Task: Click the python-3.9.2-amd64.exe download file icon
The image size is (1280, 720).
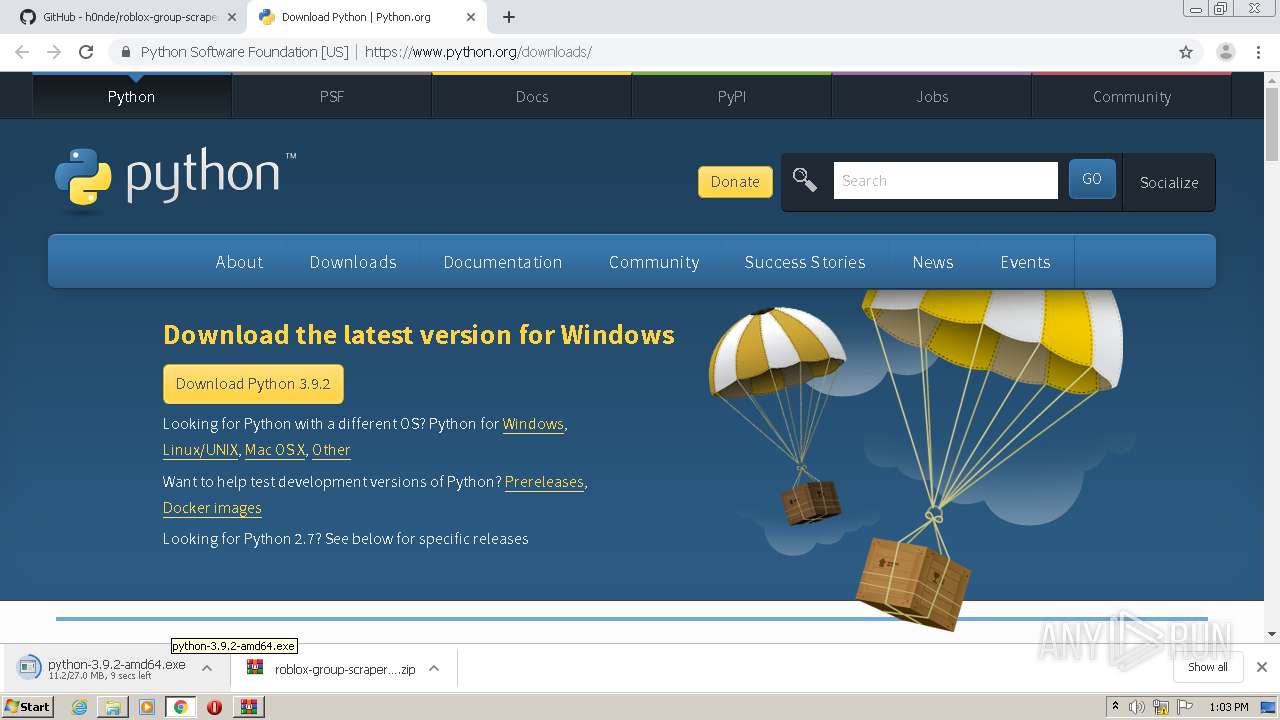Action: click(30, 668)
